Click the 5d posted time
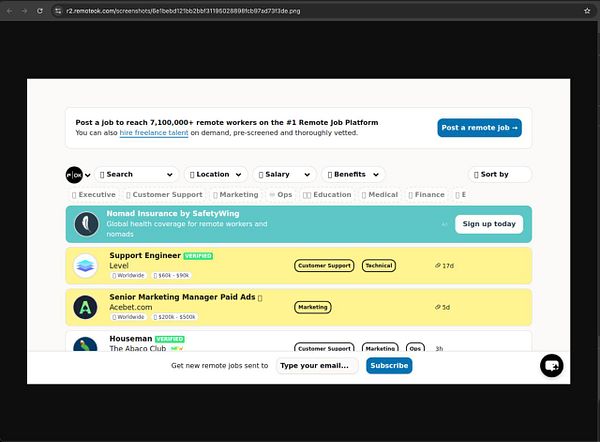The image size is (600, 442). [442, 307]
